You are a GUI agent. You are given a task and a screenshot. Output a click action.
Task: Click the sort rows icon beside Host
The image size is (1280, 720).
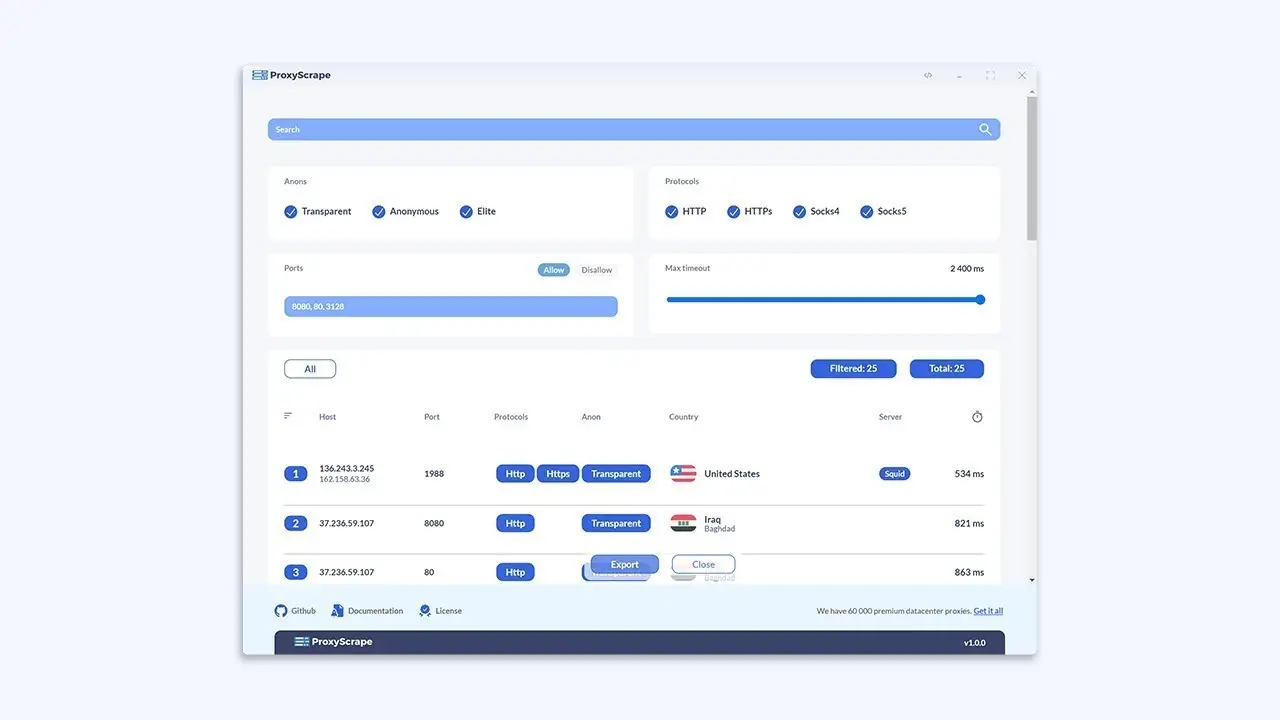click(288, 416)
